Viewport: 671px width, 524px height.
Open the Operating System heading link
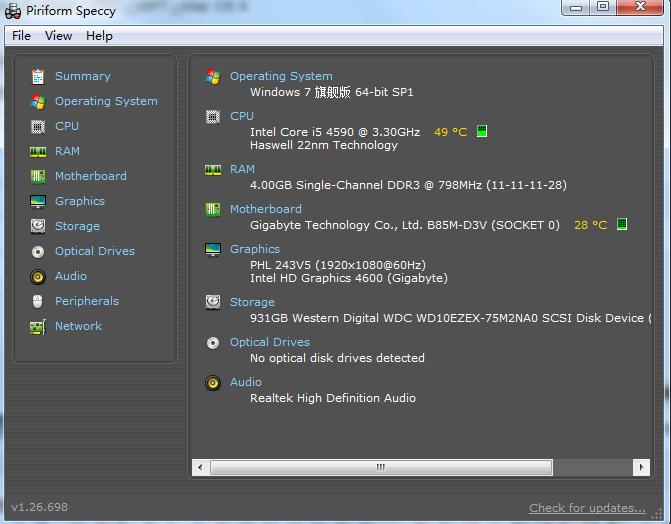281,76
